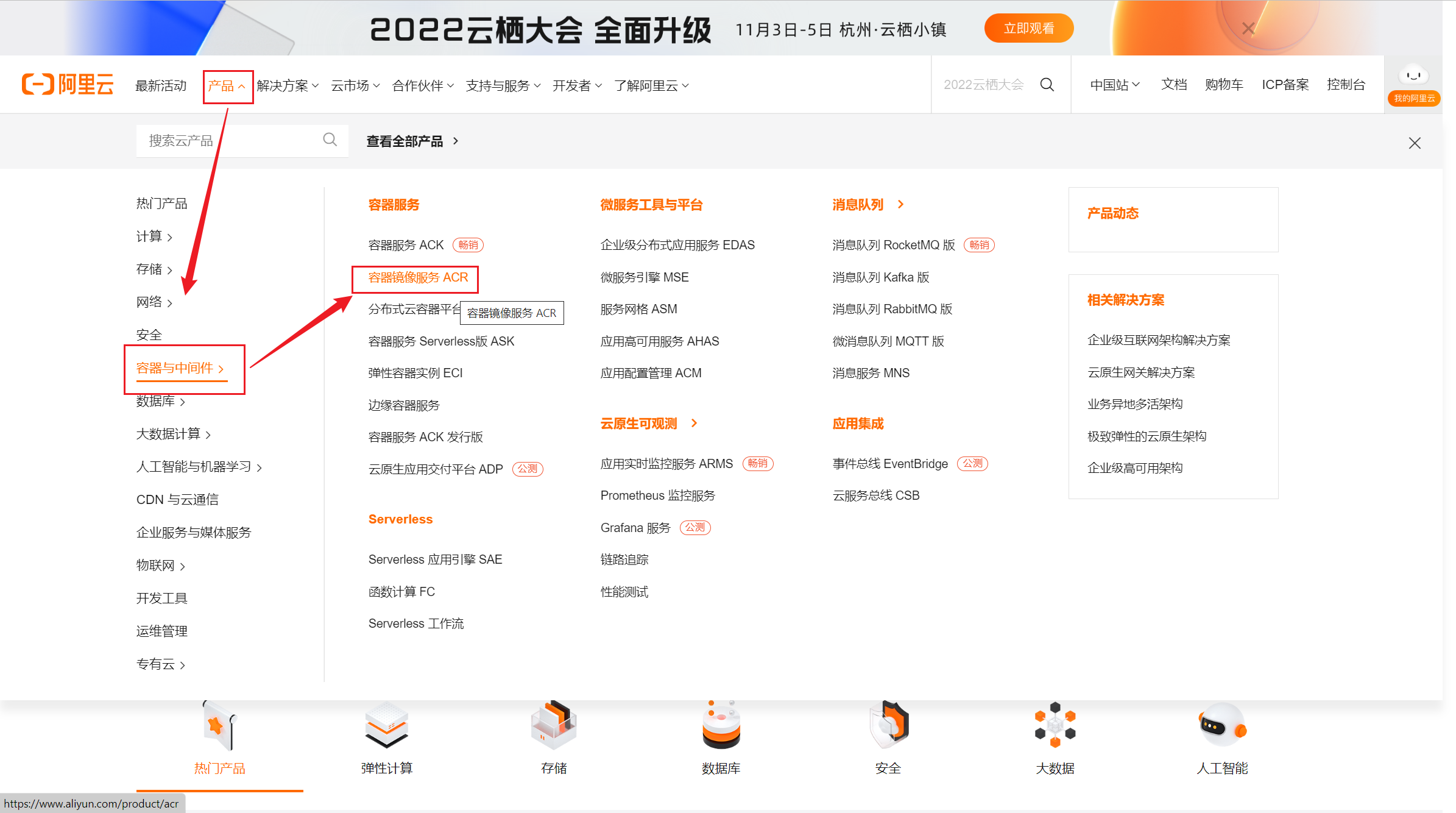Click the Aliyun logo in header
1456x813 pixels.
coord(68,85)
